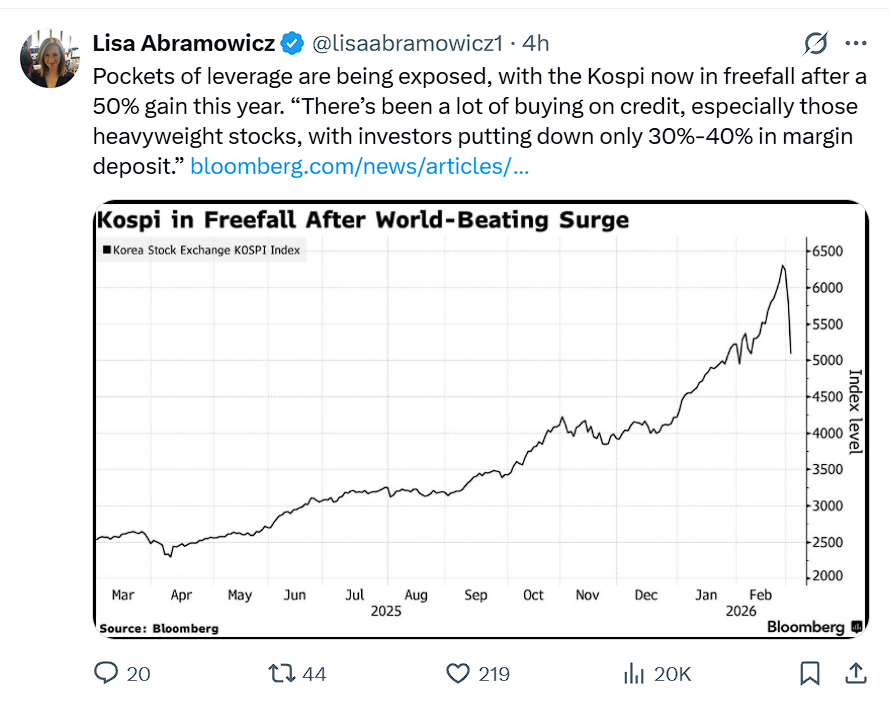This screenshot has height=706, width=889.
Task: Click the 219 likes count
Action: tap(494, 674)
